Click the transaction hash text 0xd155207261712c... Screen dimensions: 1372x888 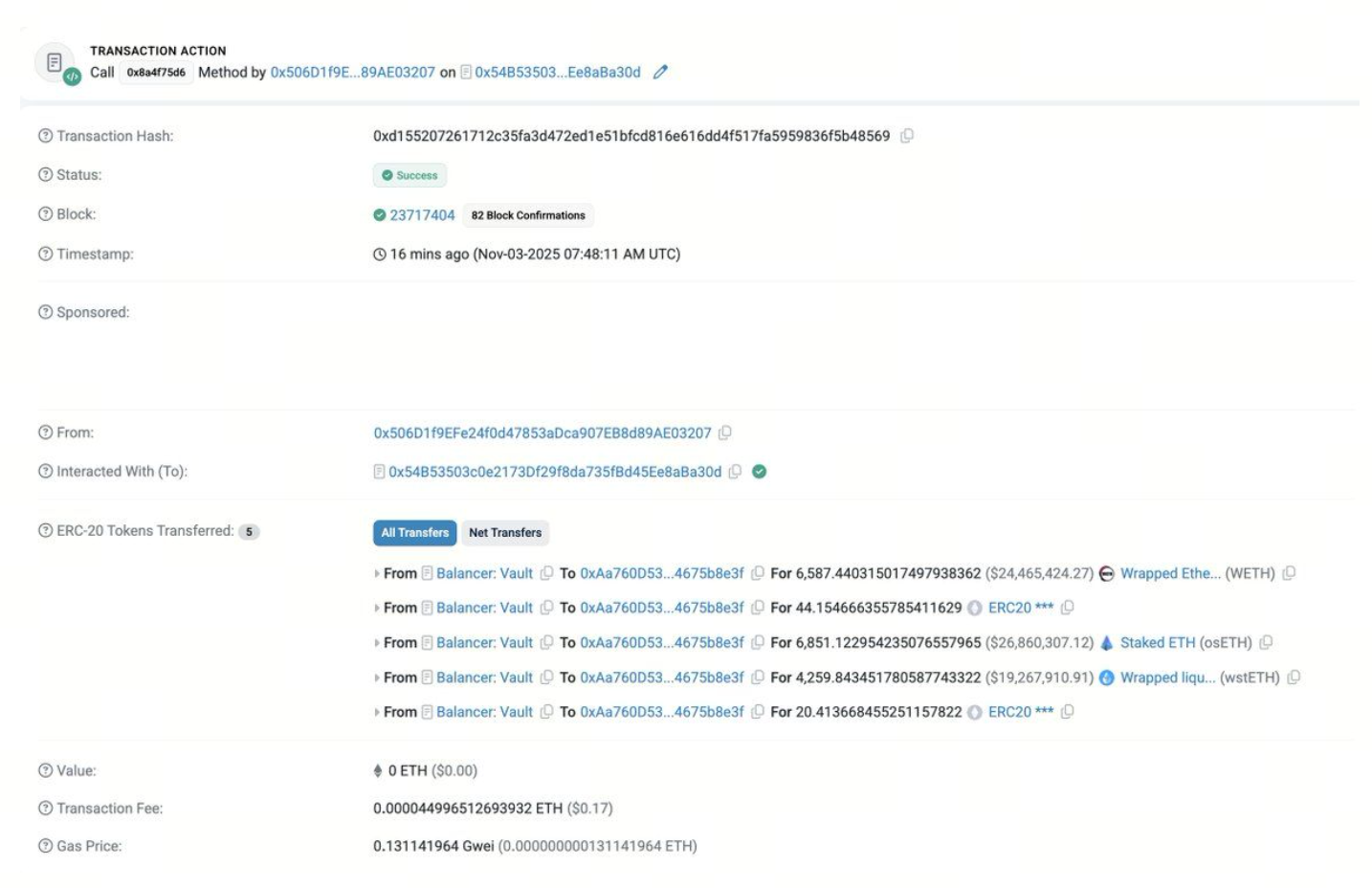point(631,136)
